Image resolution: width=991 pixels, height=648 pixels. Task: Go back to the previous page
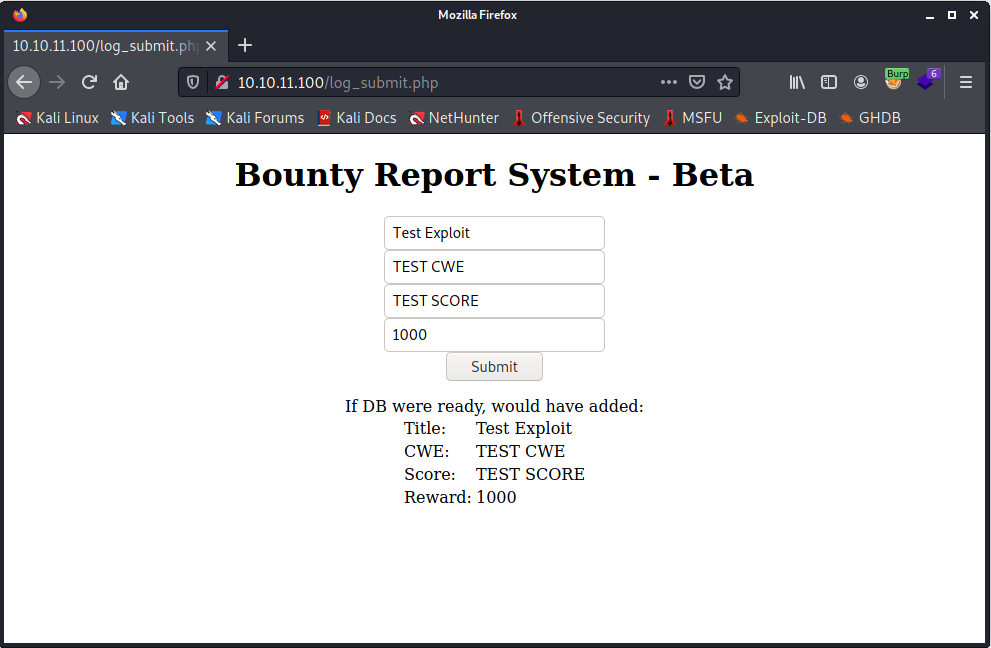coord(24,82)
